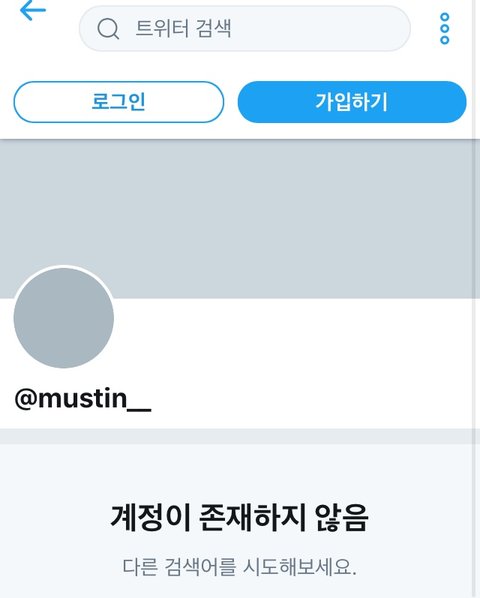The height and width of the screenshot is (598, 480).
Task: Click the 트위터 검색 placeholder text
Action: click(x=183, y=29)
